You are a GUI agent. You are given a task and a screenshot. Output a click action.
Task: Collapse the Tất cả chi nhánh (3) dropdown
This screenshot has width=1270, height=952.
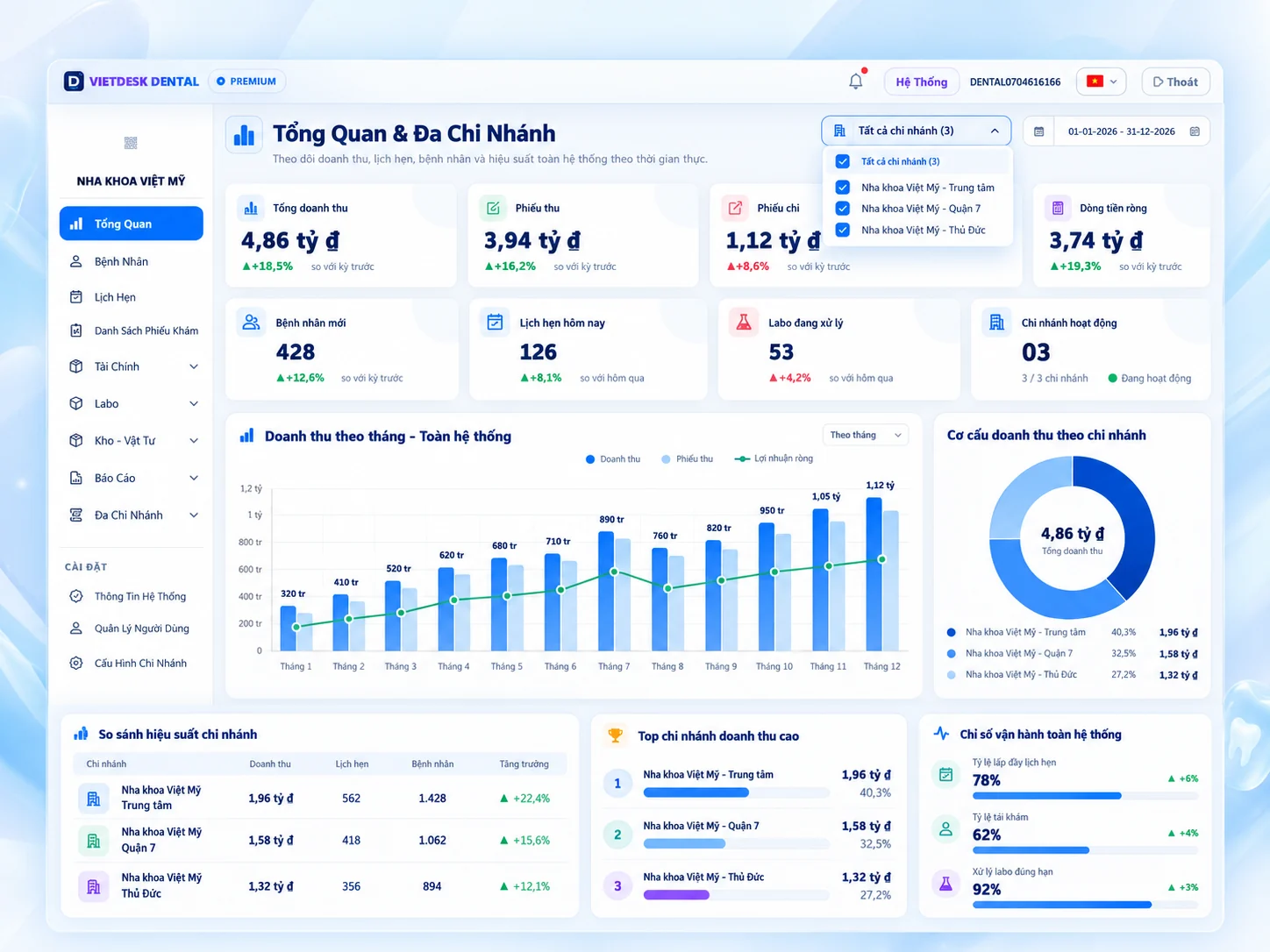click(x=916, y=131)
